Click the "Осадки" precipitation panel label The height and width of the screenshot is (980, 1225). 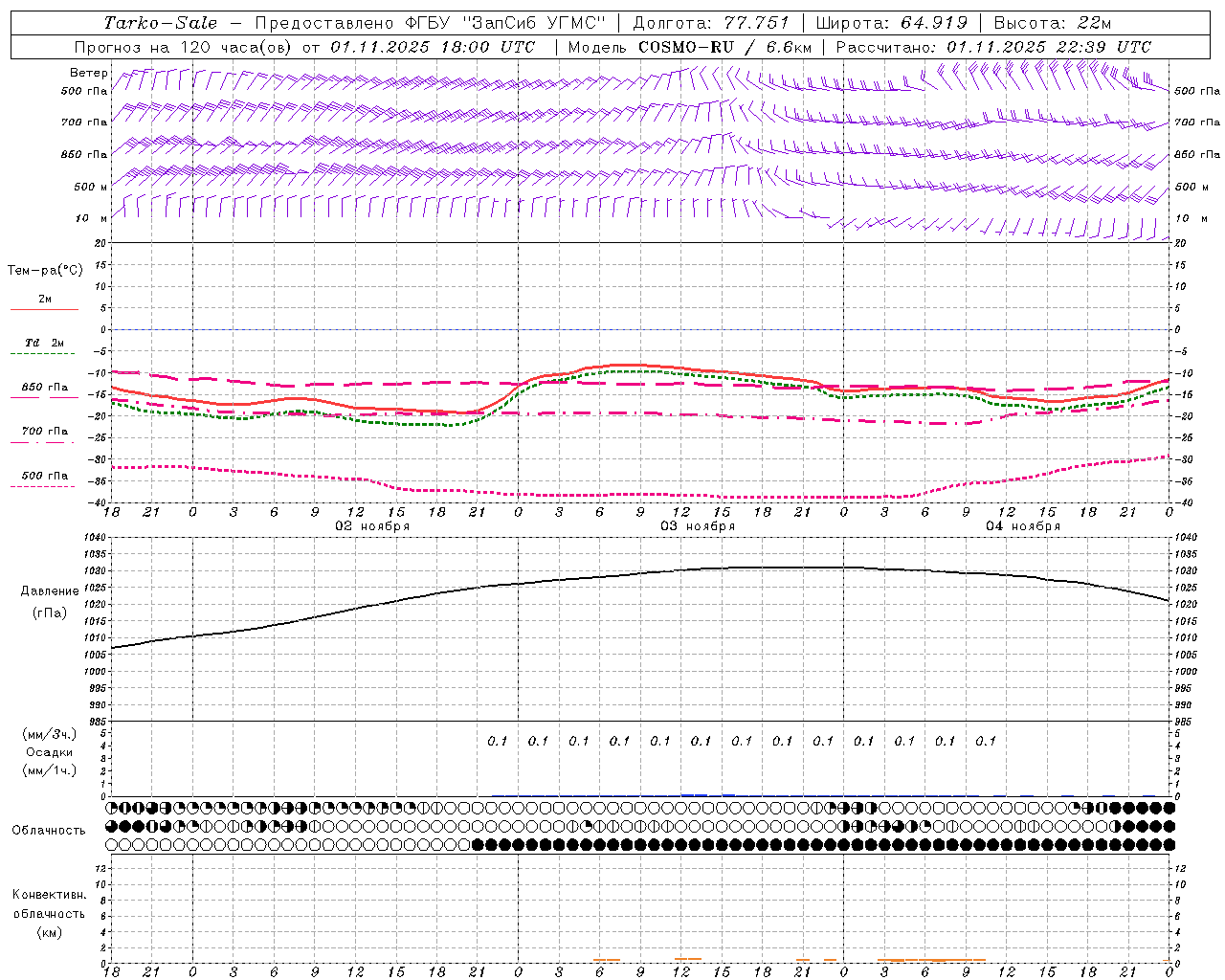click(x=50, y=752)
